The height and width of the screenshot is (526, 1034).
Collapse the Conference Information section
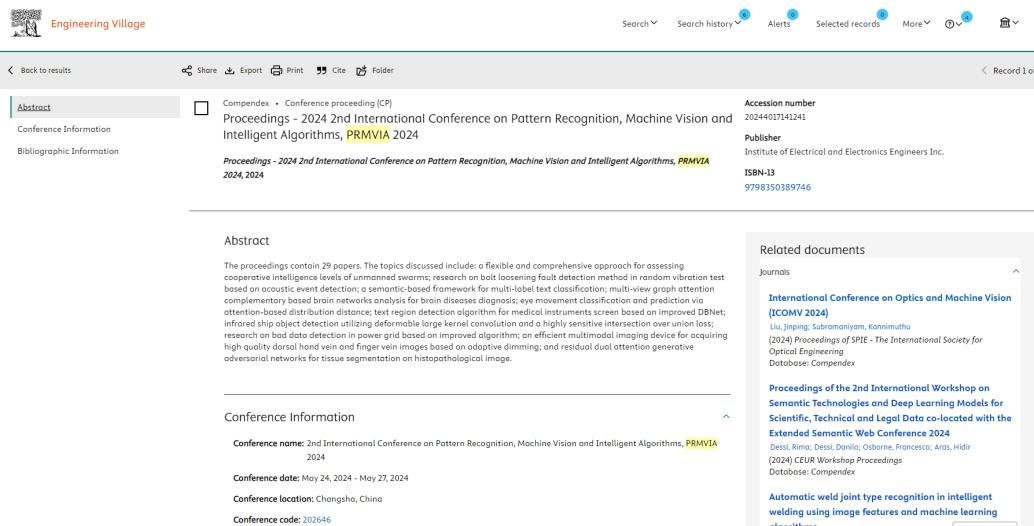click(x=726, y=416)
